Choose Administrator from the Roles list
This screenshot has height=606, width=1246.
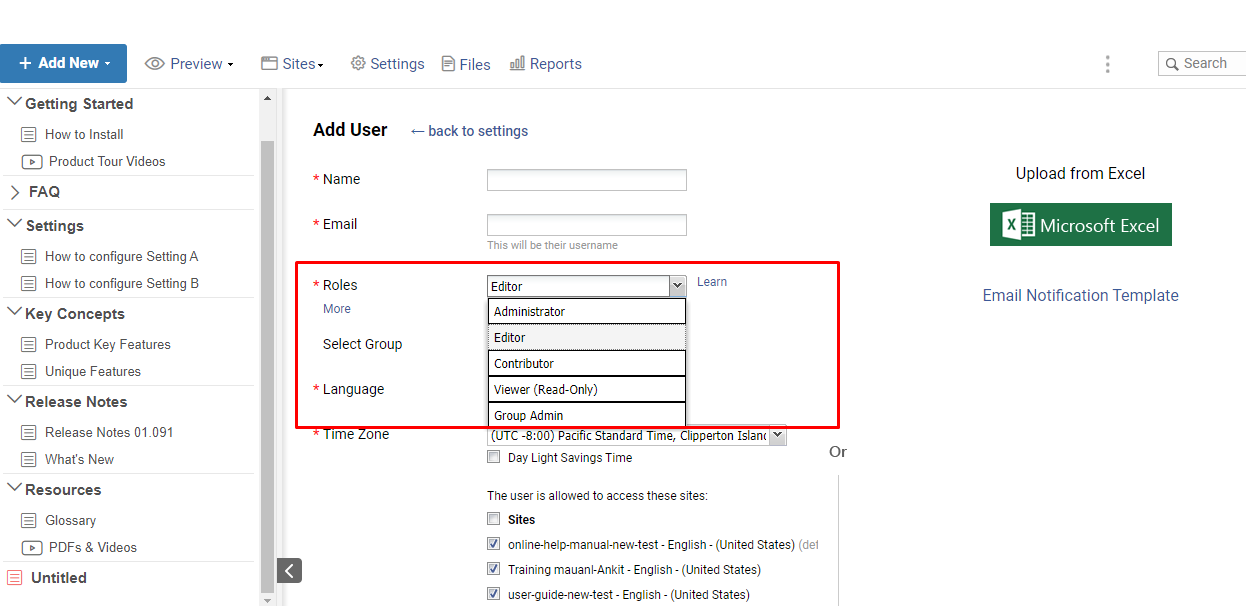[587, 311]
